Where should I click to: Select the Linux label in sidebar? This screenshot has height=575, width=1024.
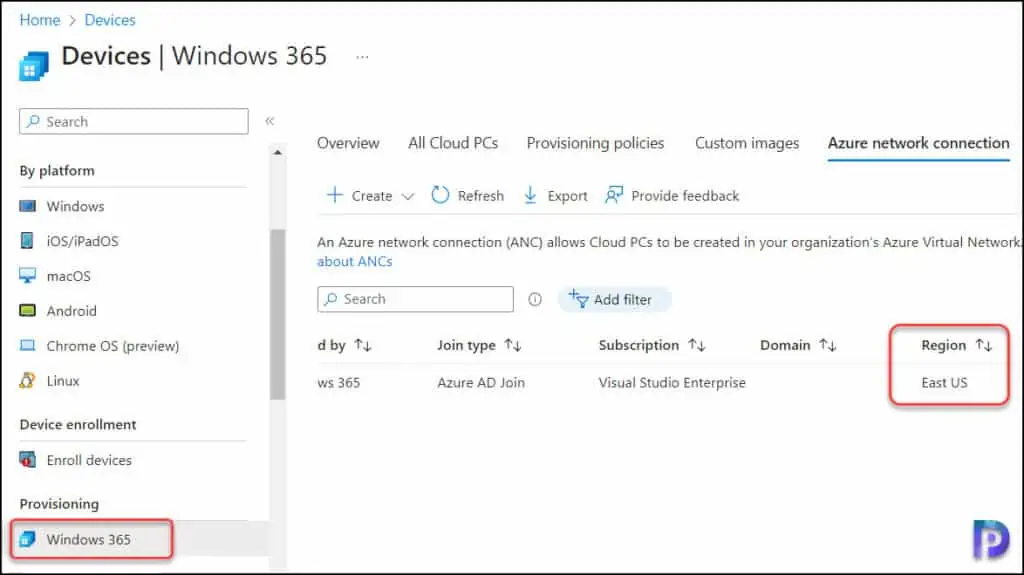63,381
